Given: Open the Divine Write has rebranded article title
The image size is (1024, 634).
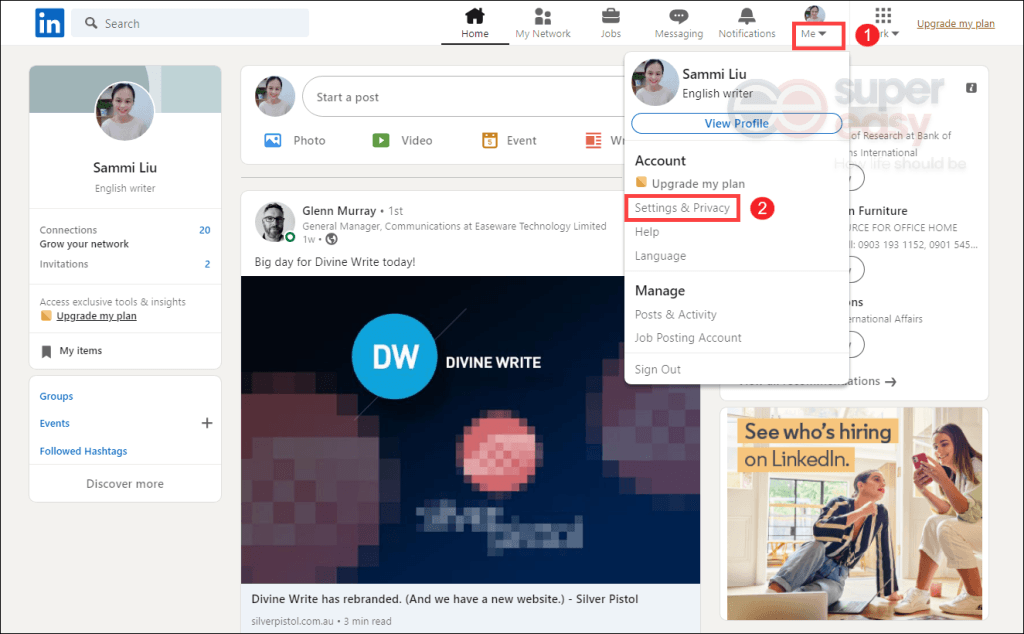Looking at the screenshot, I should [x=445, y=599].
